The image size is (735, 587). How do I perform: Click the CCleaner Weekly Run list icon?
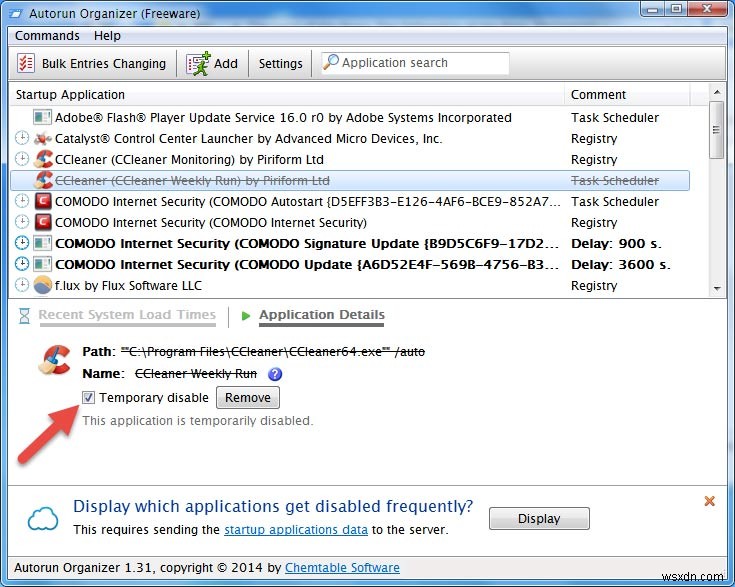click(x=43, y=180)
